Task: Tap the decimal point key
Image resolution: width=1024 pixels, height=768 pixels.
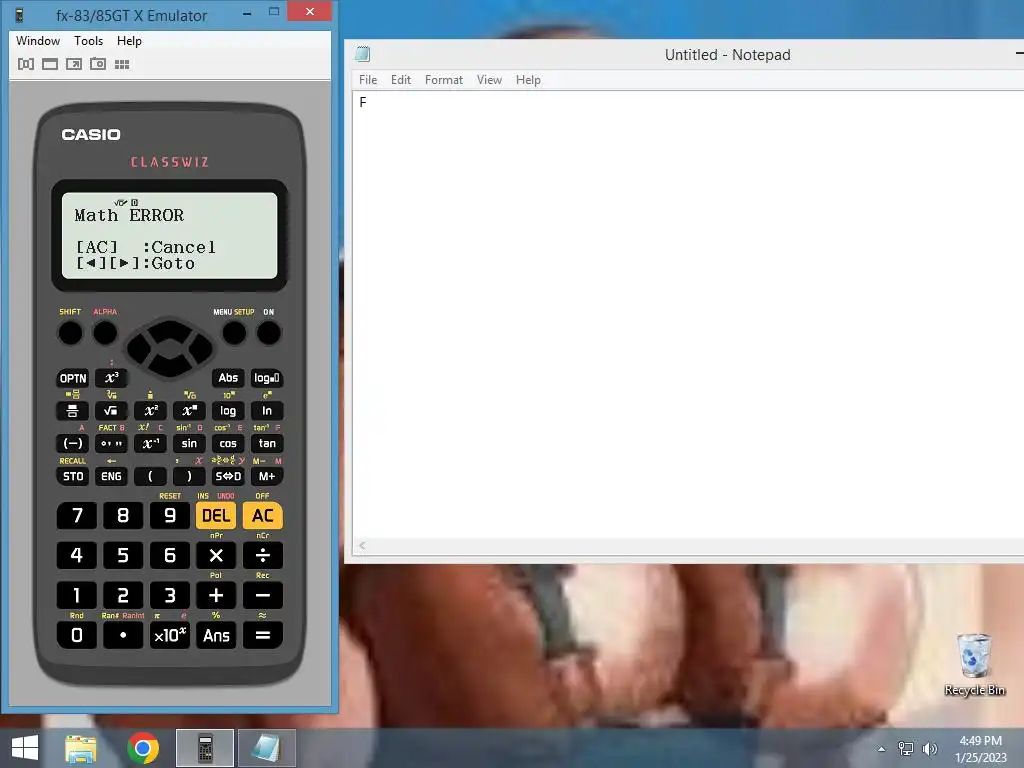Action: 123,635
